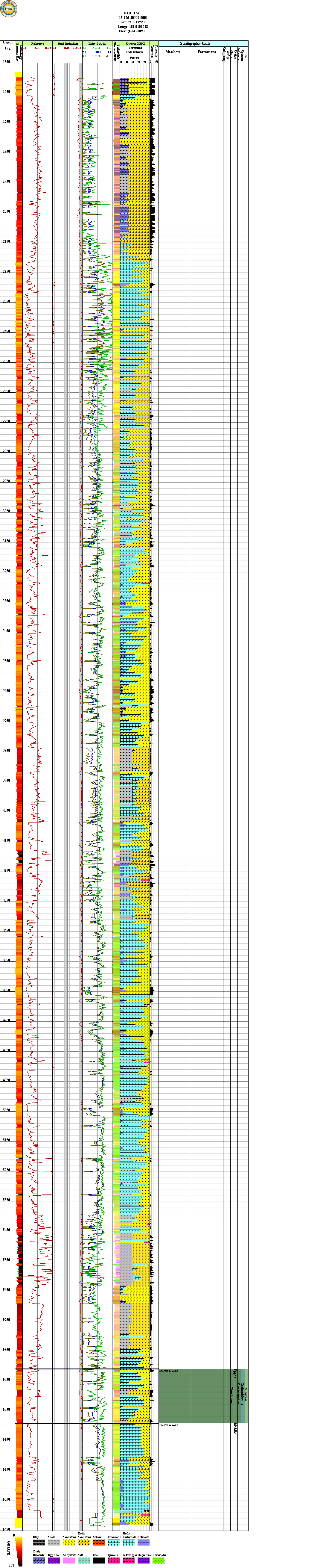Select the Stratigraphic Units header
Viewport: 323px width, 1568px height.
click(195, 44)
